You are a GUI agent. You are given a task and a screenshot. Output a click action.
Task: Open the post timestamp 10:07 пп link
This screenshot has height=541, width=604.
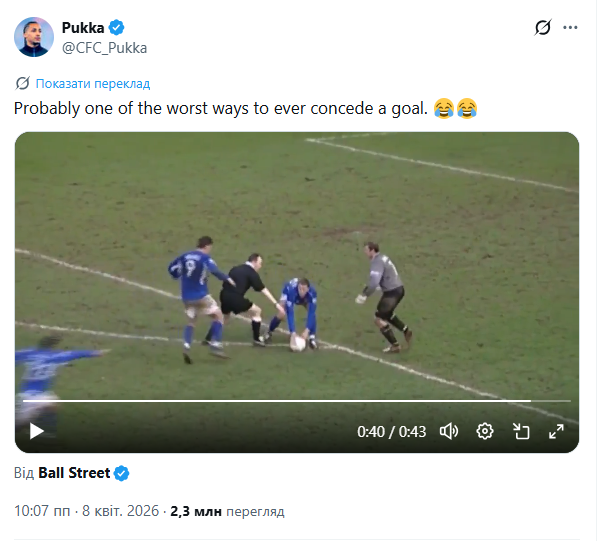point(86,511)
